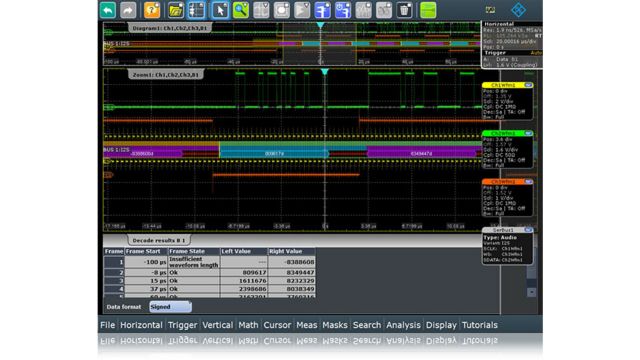Click the gray histogram waveform icon
640x360 pixels.
363,10
